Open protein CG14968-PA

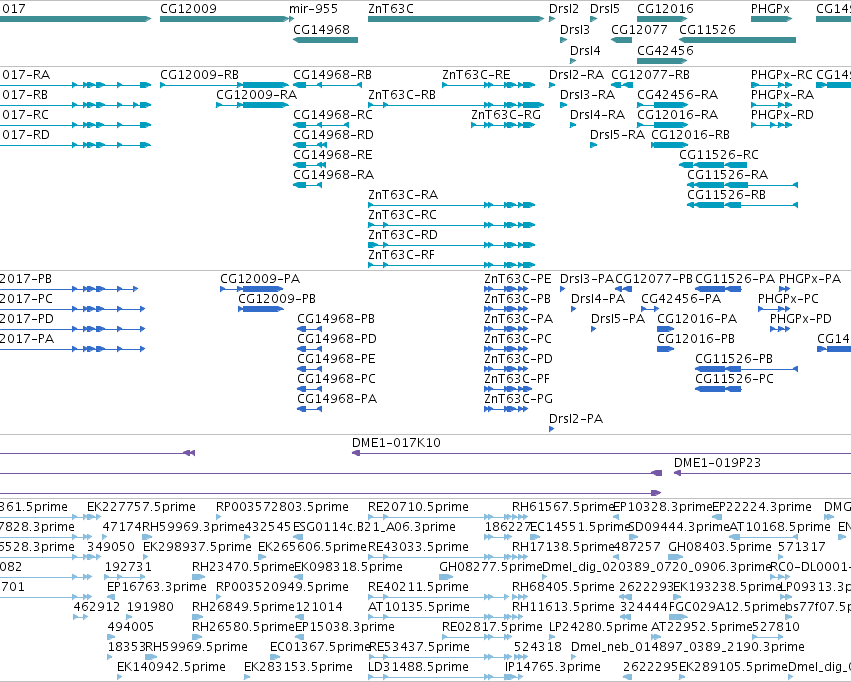coord(337,399)
